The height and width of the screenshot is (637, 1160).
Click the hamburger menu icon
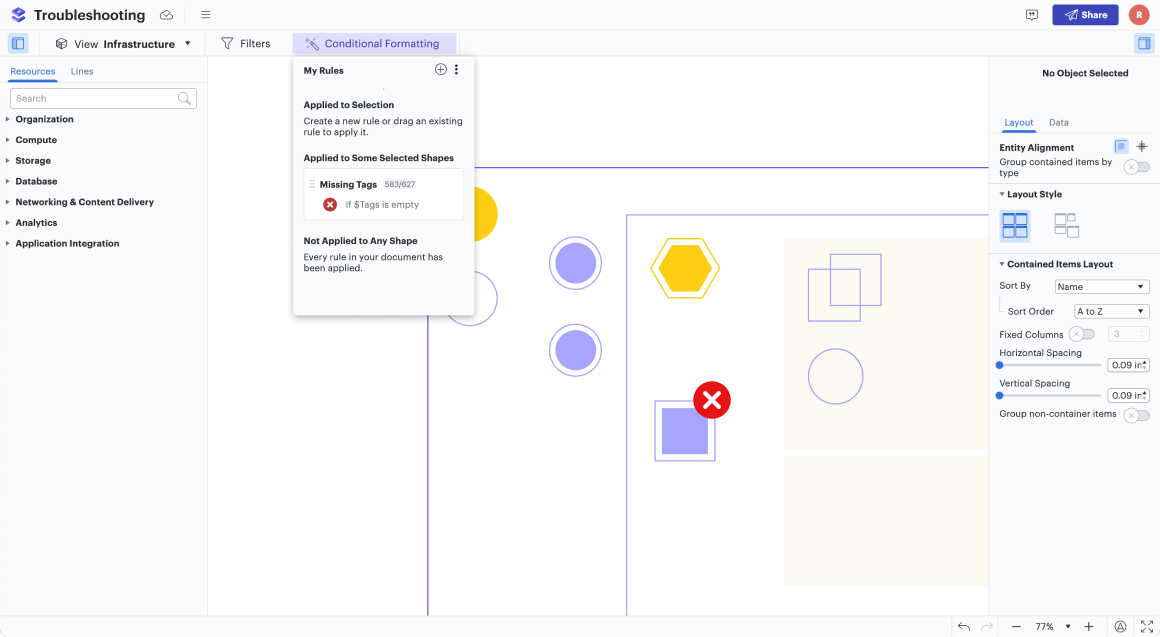pos(206,15)
